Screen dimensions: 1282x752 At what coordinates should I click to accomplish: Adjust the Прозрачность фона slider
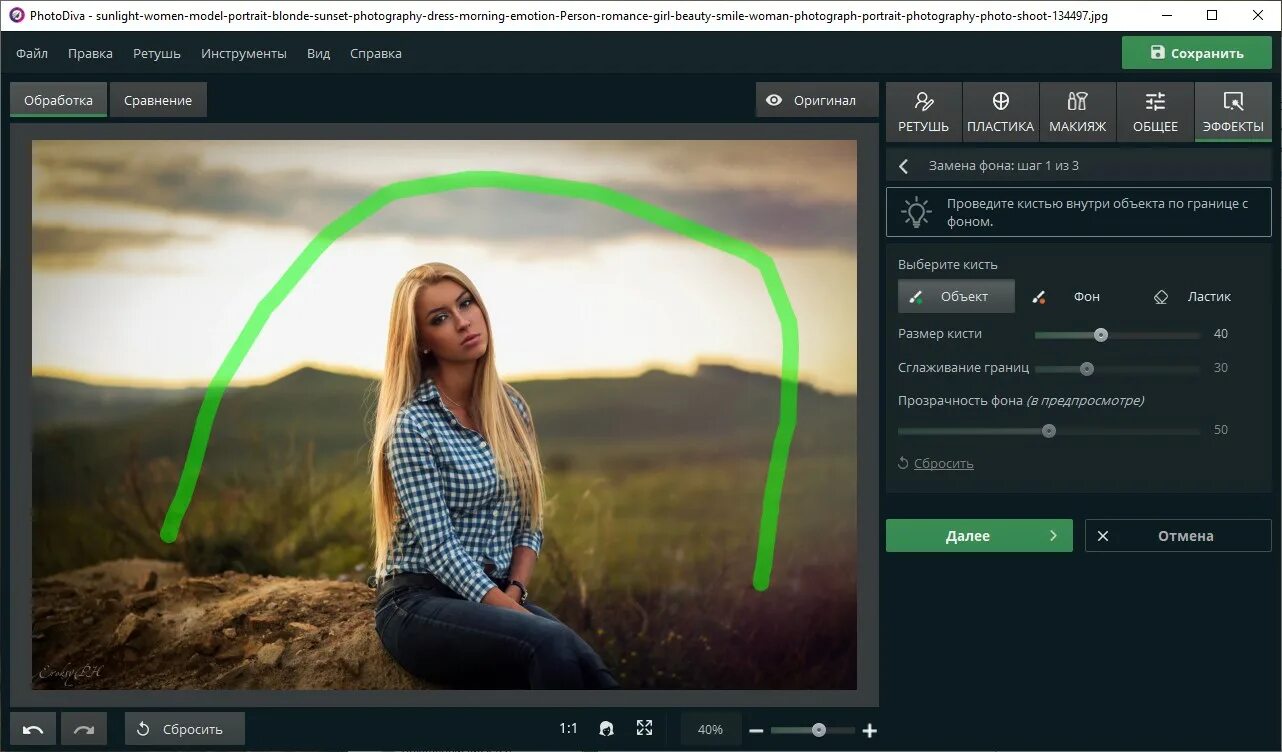1049,431
